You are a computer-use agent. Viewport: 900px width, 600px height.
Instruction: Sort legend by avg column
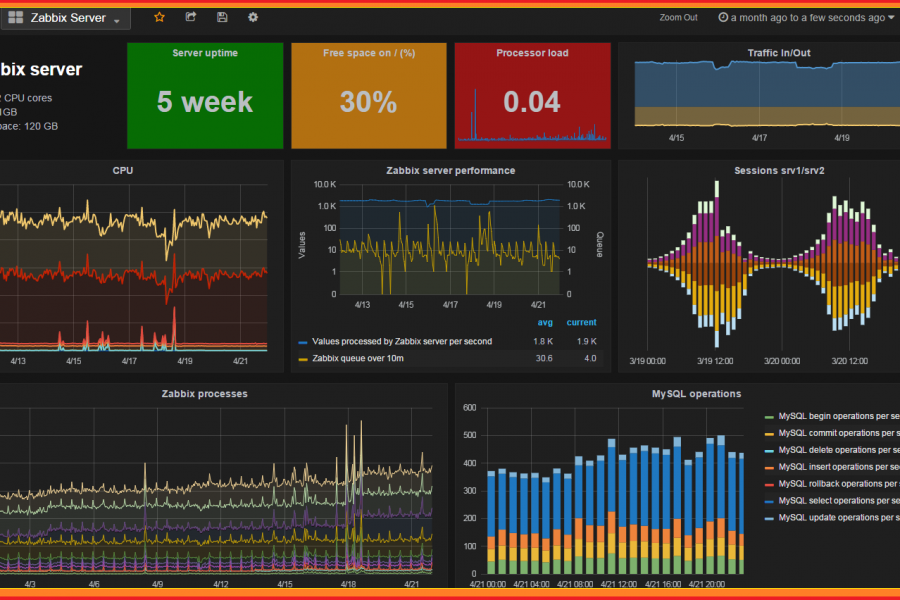tap(545, 322)
